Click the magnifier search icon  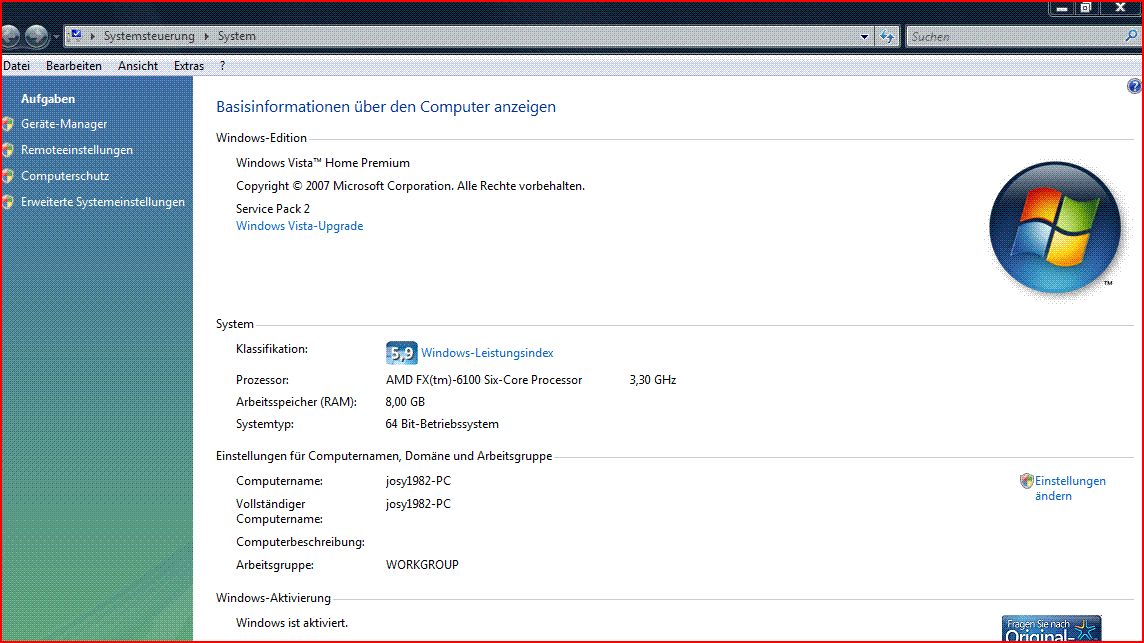click(x=1131, y=36)
